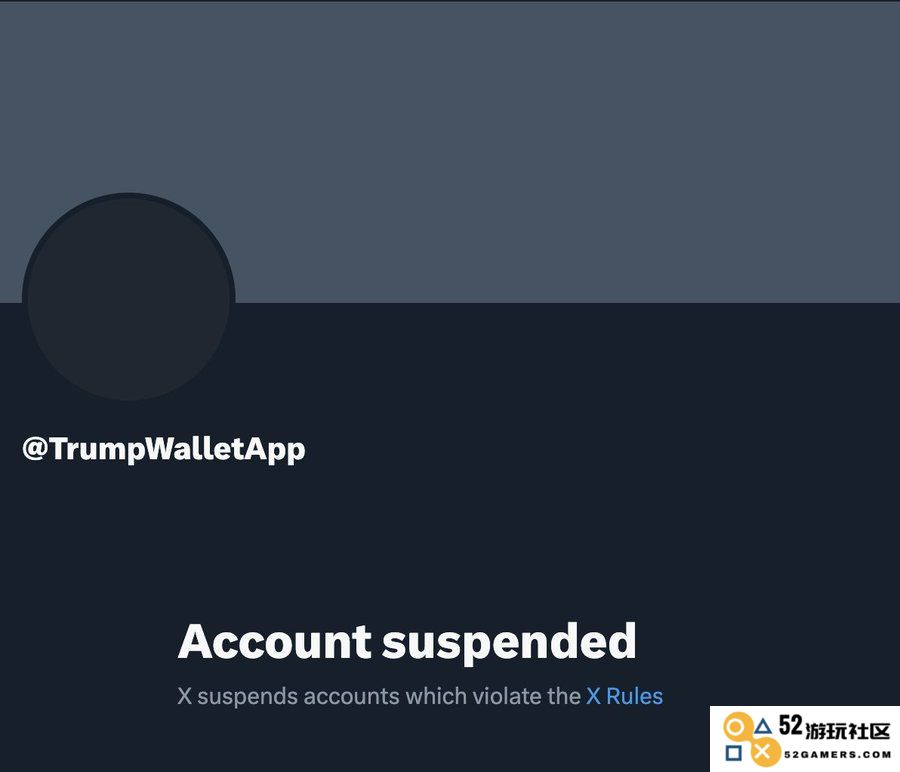Select the @TrumpWalletApp handle text
Image resolution: width=900 pixels, height=772 pixels.
pos(164,449)
